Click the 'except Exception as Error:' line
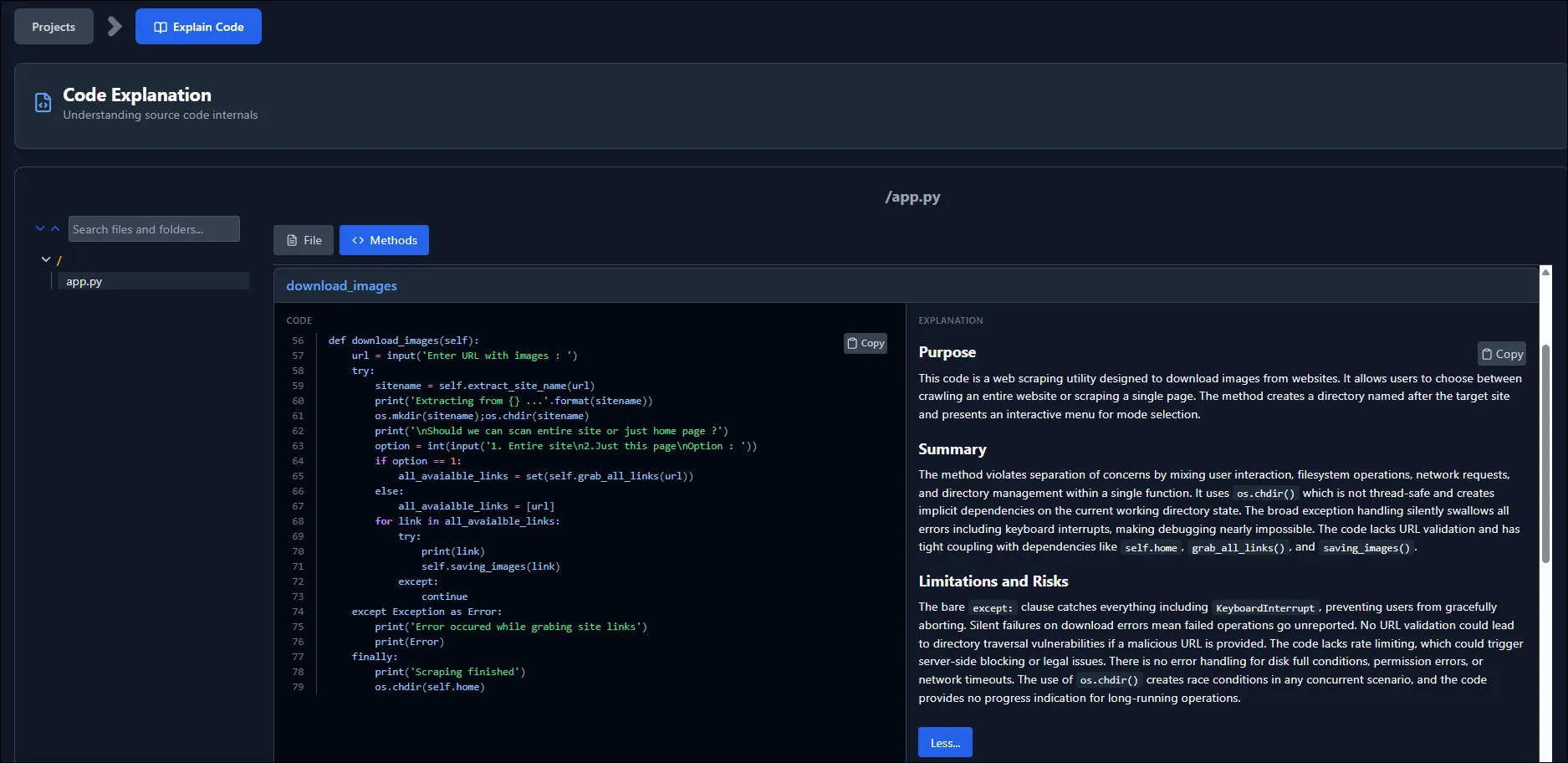Image resolution: width=1568 pixels, height=763 pixels. (426, 612)
